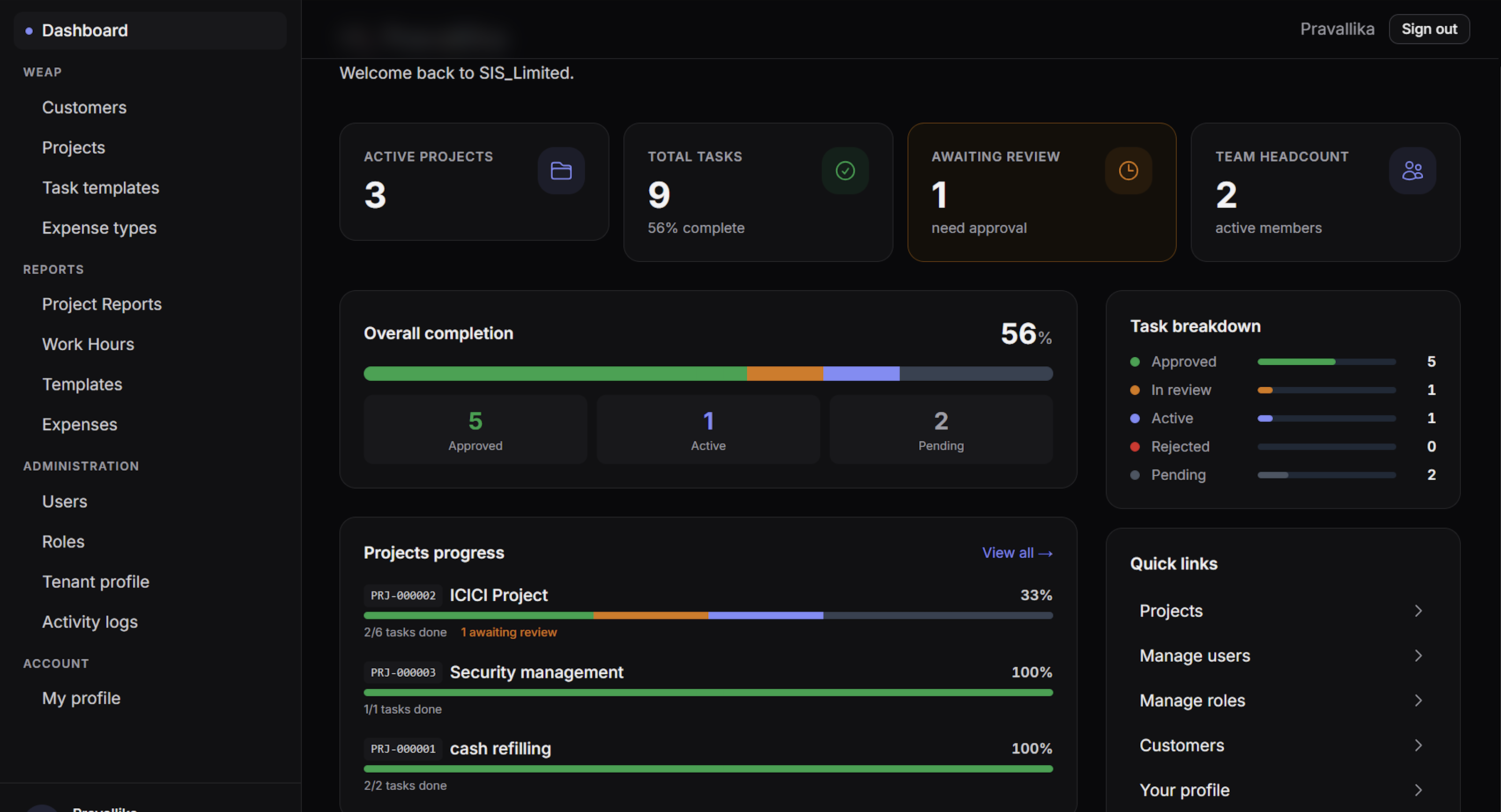Screen dimensions: 1501x812
Task: Expand the Your profile quick link chevron
Action: (x=1418, y=790)
